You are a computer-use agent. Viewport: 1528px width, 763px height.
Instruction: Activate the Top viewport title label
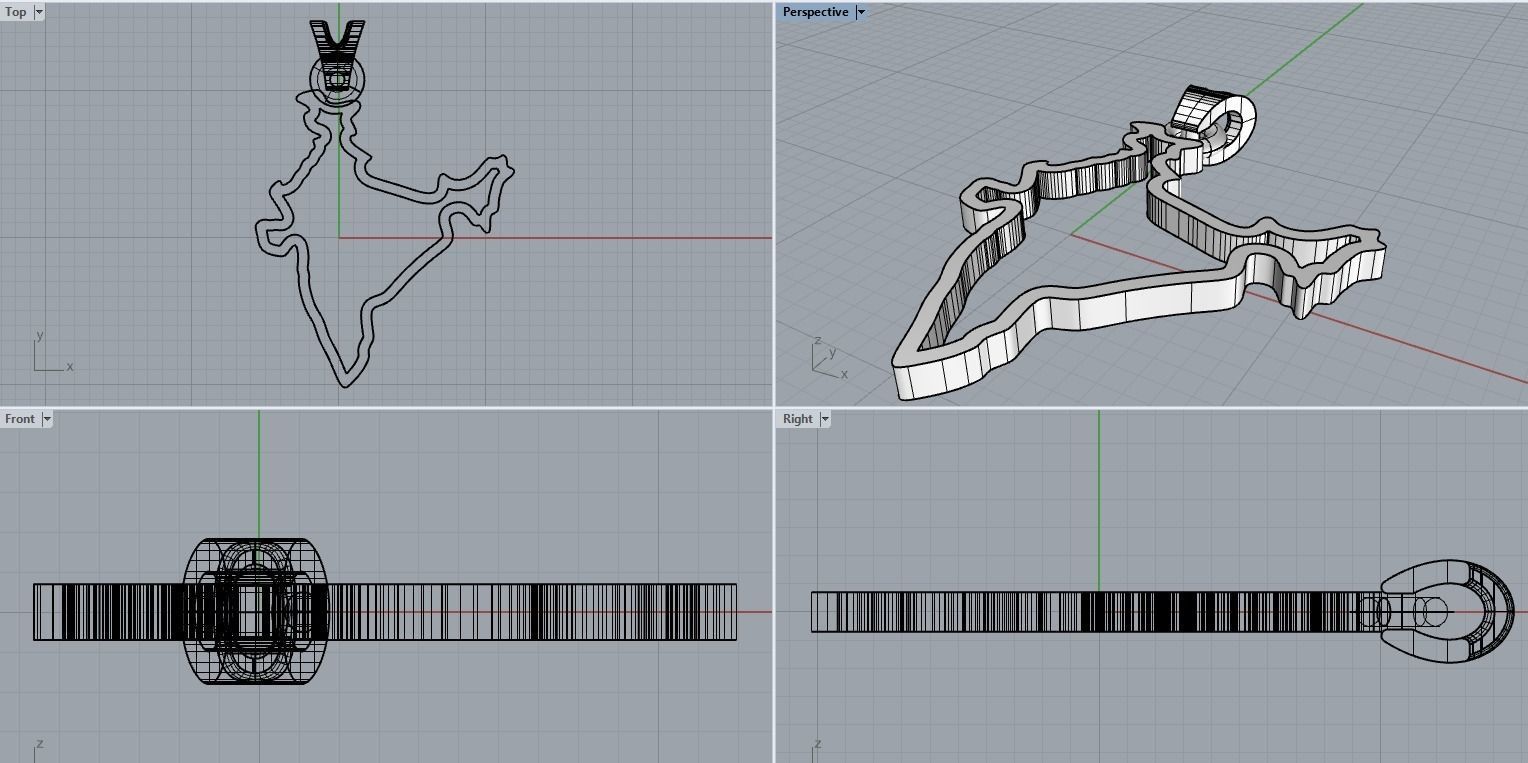pos(16,12)
